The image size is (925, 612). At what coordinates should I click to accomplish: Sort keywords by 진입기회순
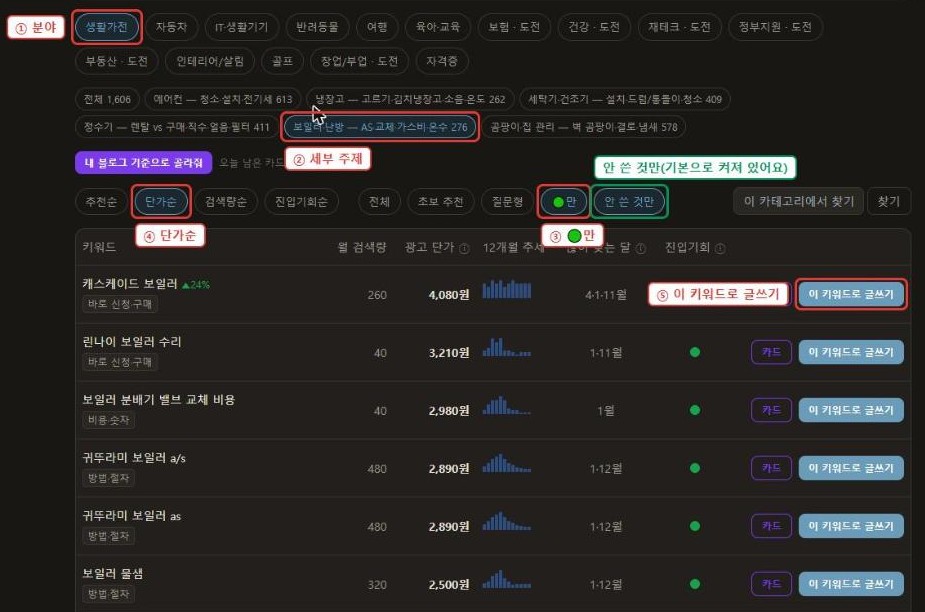pos(301,202)
